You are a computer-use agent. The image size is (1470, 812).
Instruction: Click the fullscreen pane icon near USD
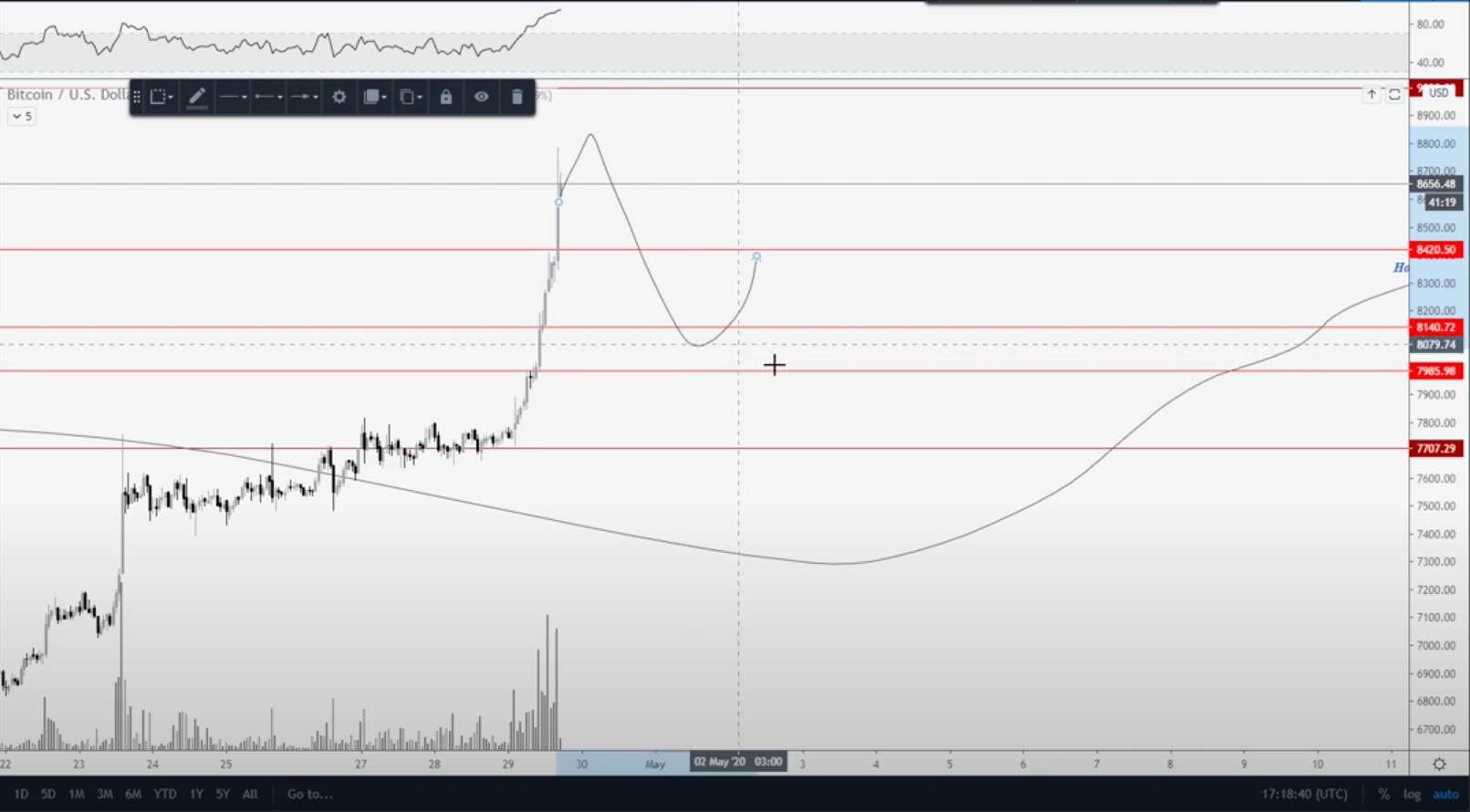tap(1394, 94)
